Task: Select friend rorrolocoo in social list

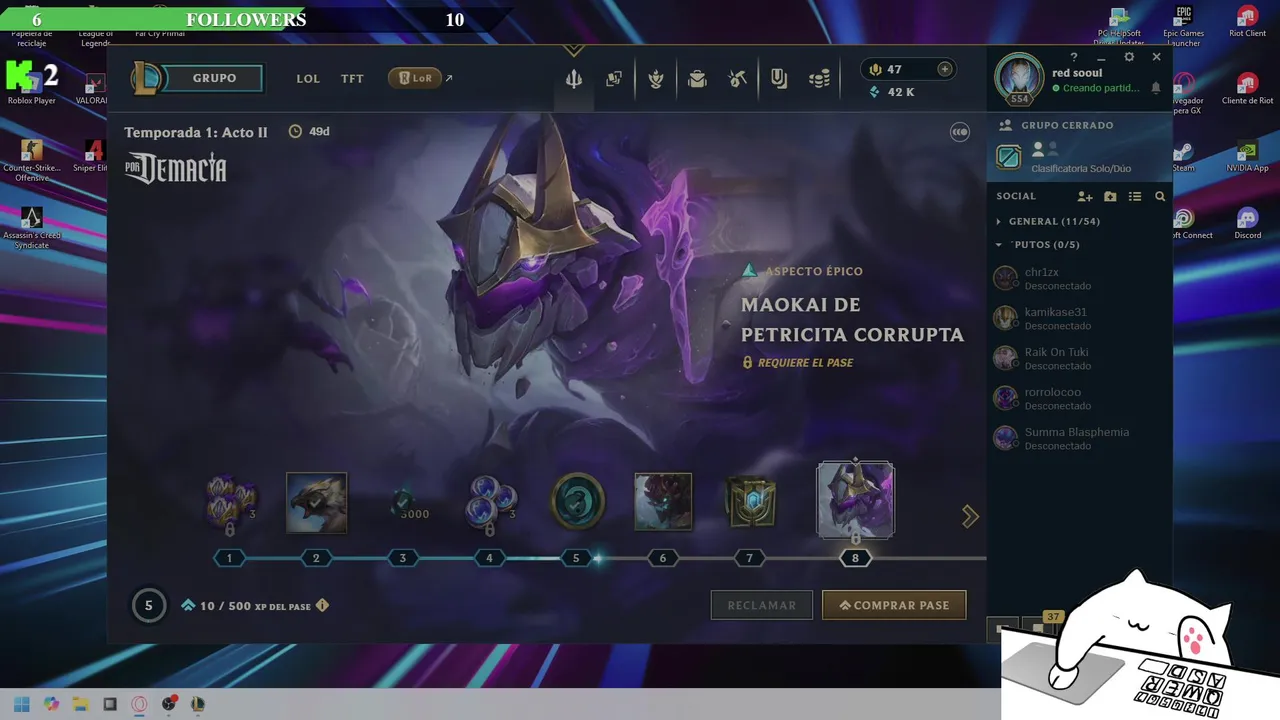Action: click(1078, 398)
